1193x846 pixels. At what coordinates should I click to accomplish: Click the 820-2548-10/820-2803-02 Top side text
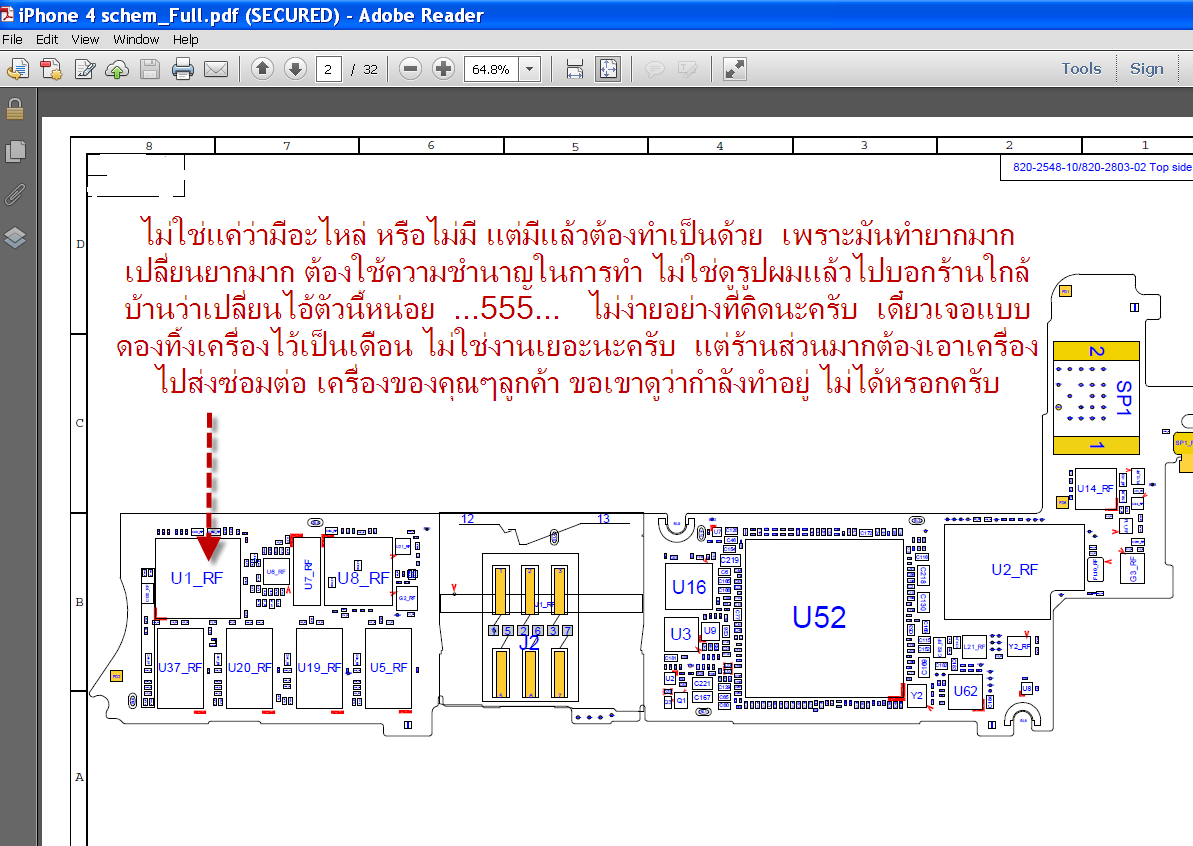click(1102, 167)
